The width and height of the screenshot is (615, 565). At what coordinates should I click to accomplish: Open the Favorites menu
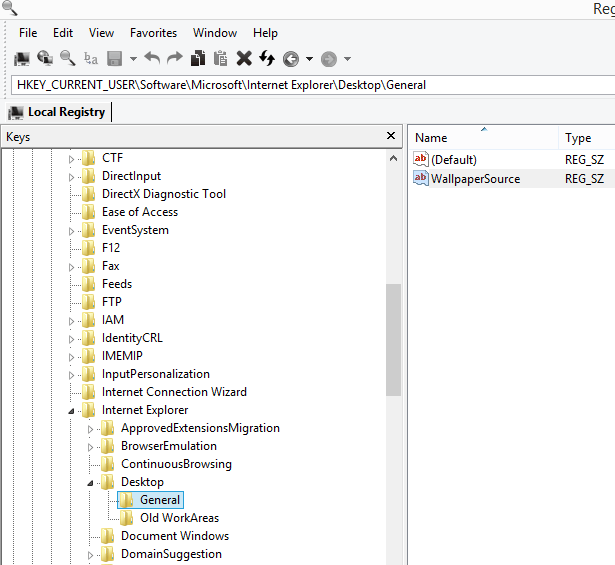point(153,33)
